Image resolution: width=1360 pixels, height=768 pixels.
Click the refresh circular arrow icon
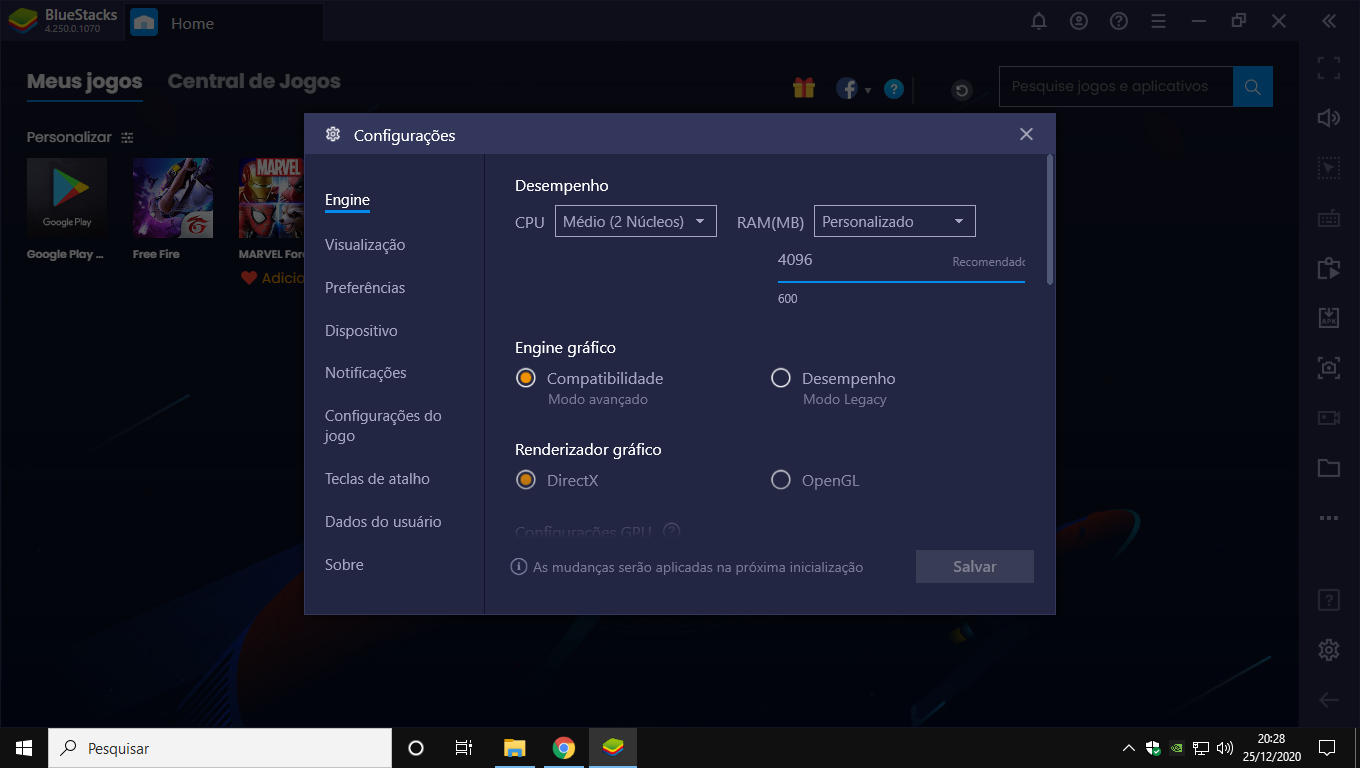click(x=962, y=90)
